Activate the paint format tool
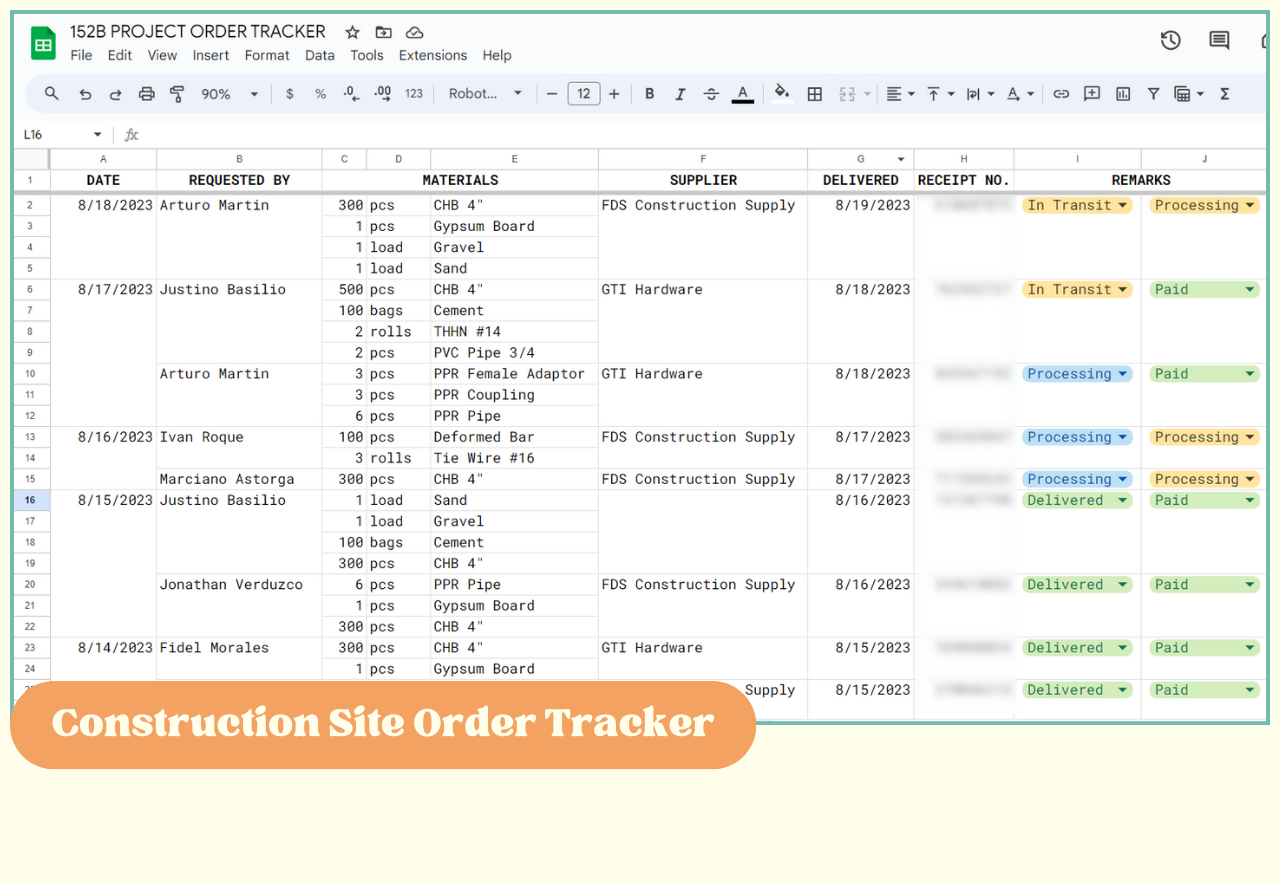 pyautogui.click(x=177, y=94)
